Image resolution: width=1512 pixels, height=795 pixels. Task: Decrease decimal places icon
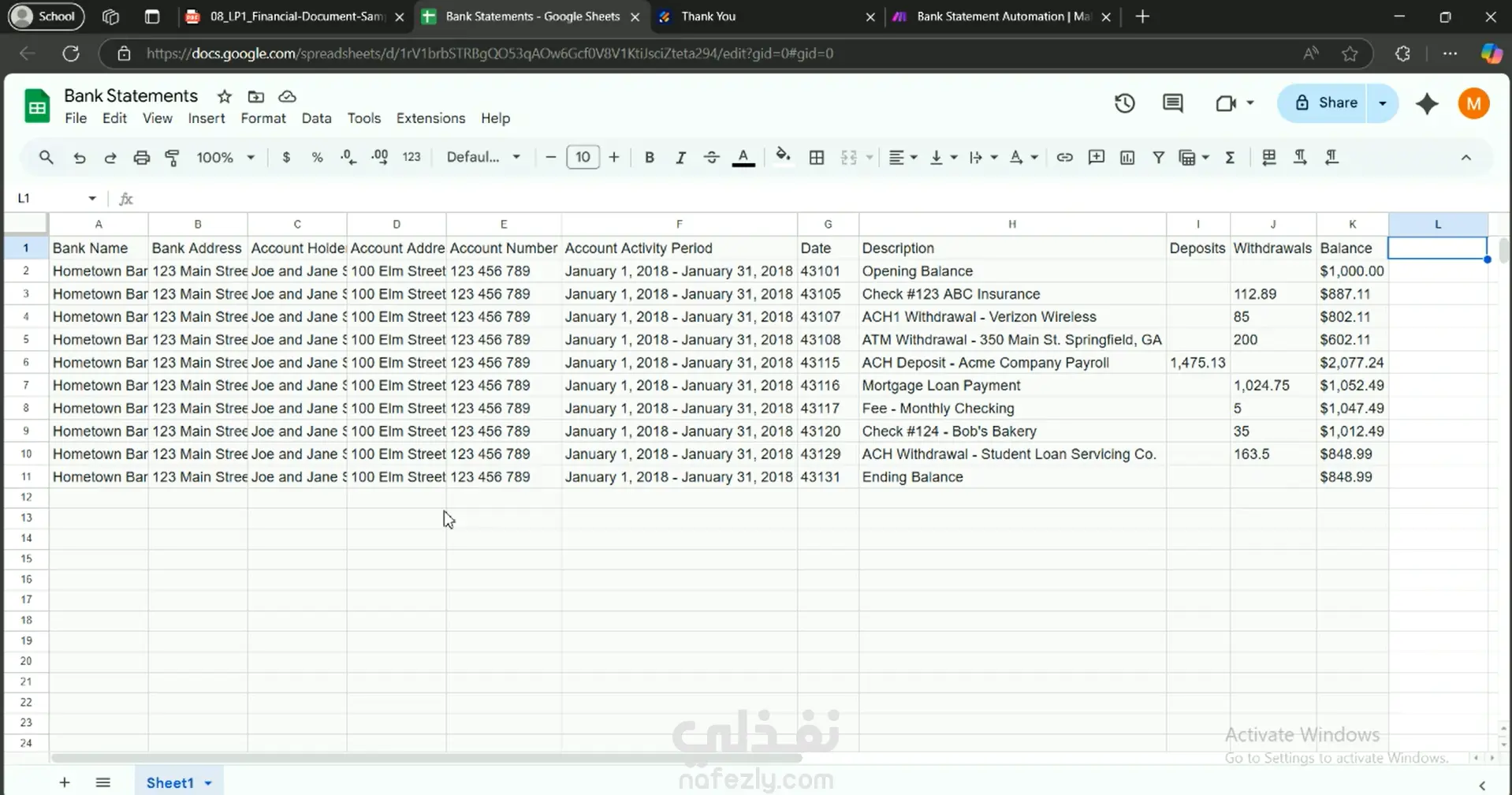pos(348,158)
